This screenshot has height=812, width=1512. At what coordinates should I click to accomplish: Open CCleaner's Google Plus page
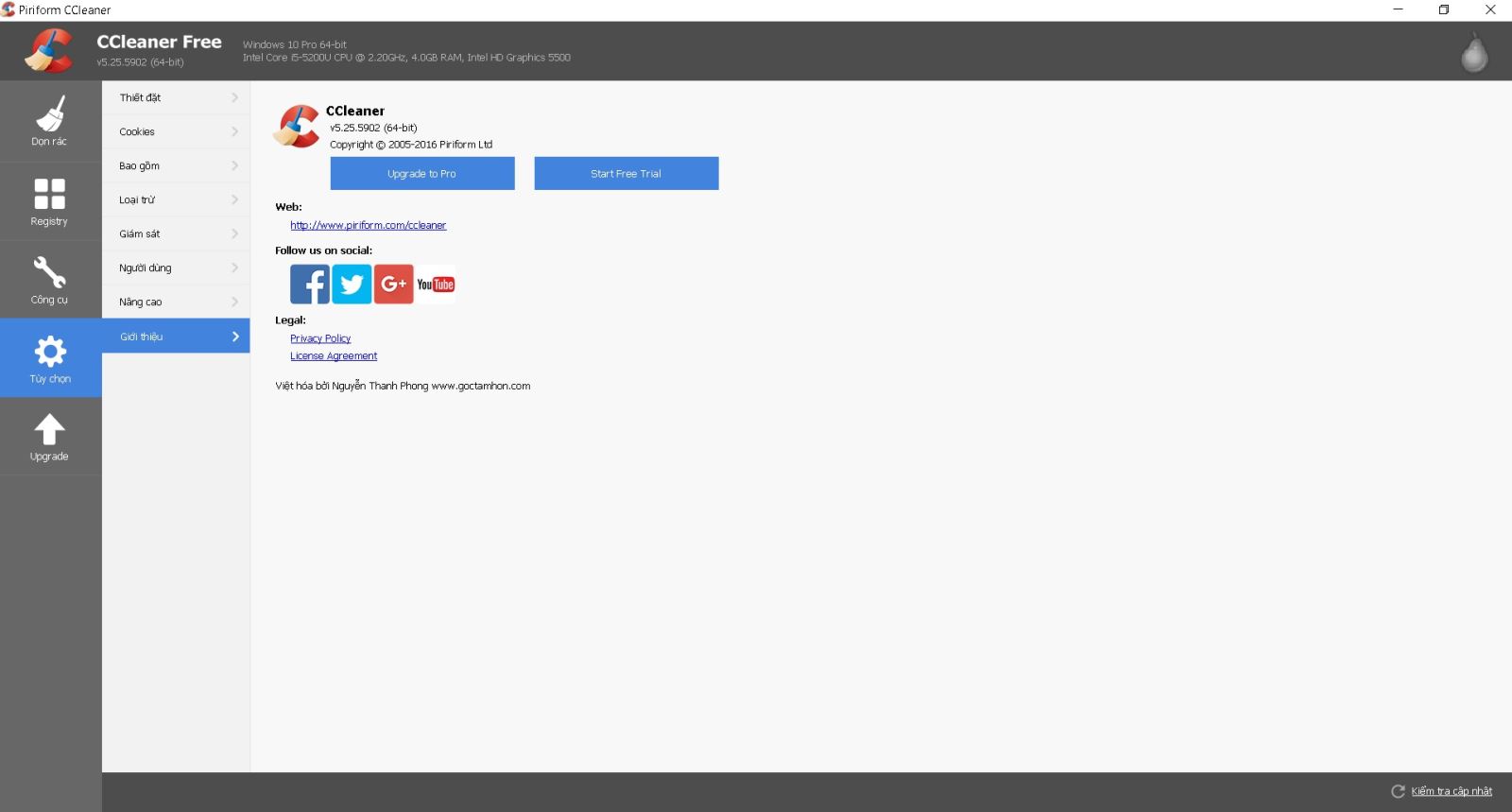[x=393, y=284]
